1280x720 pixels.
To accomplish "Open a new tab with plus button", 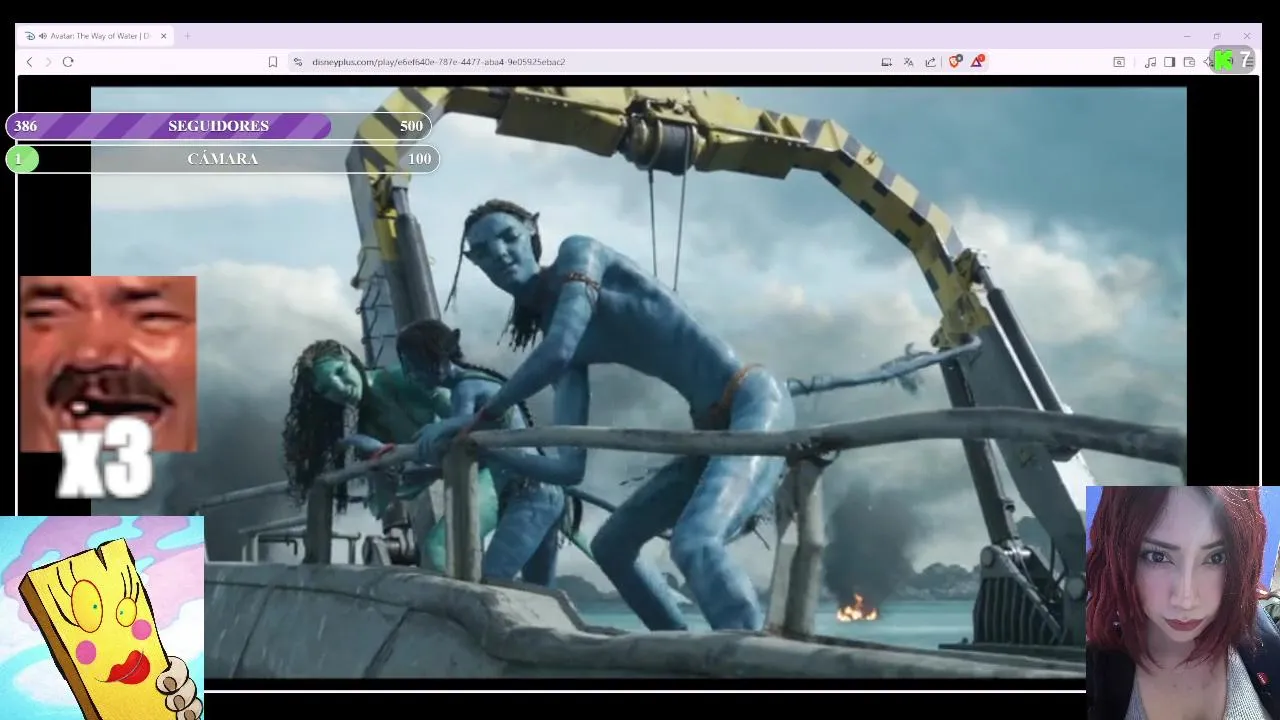I will pos(187,36).
